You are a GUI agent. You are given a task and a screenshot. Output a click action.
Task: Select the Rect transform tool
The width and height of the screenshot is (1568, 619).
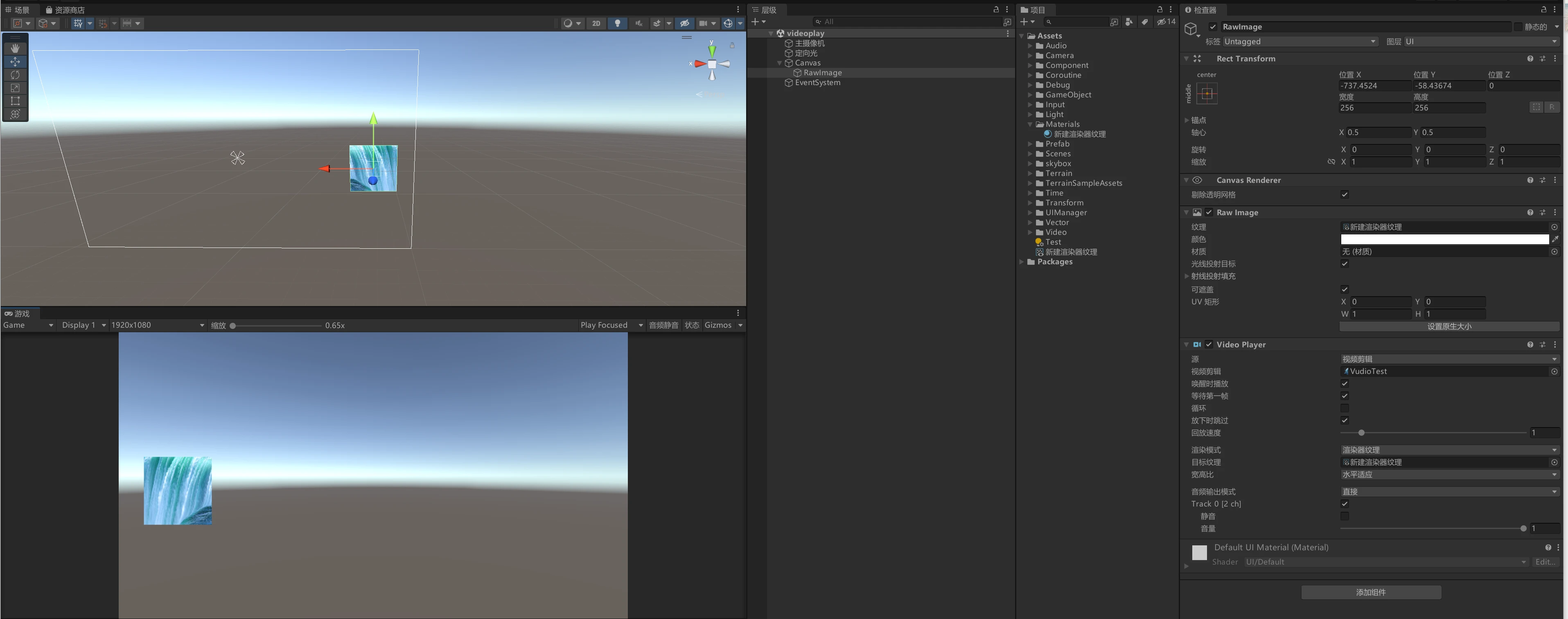coord(15,101)
